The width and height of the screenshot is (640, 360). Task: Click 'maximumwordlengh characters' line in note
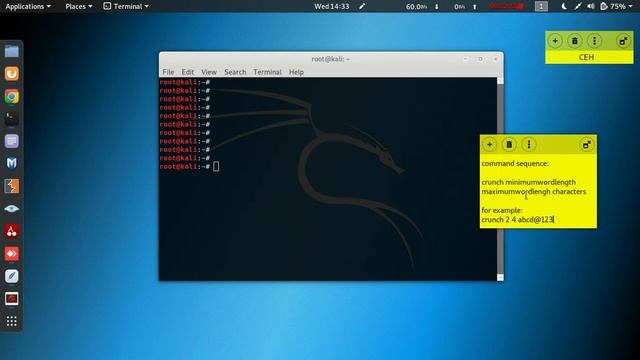tap(533, 191)
